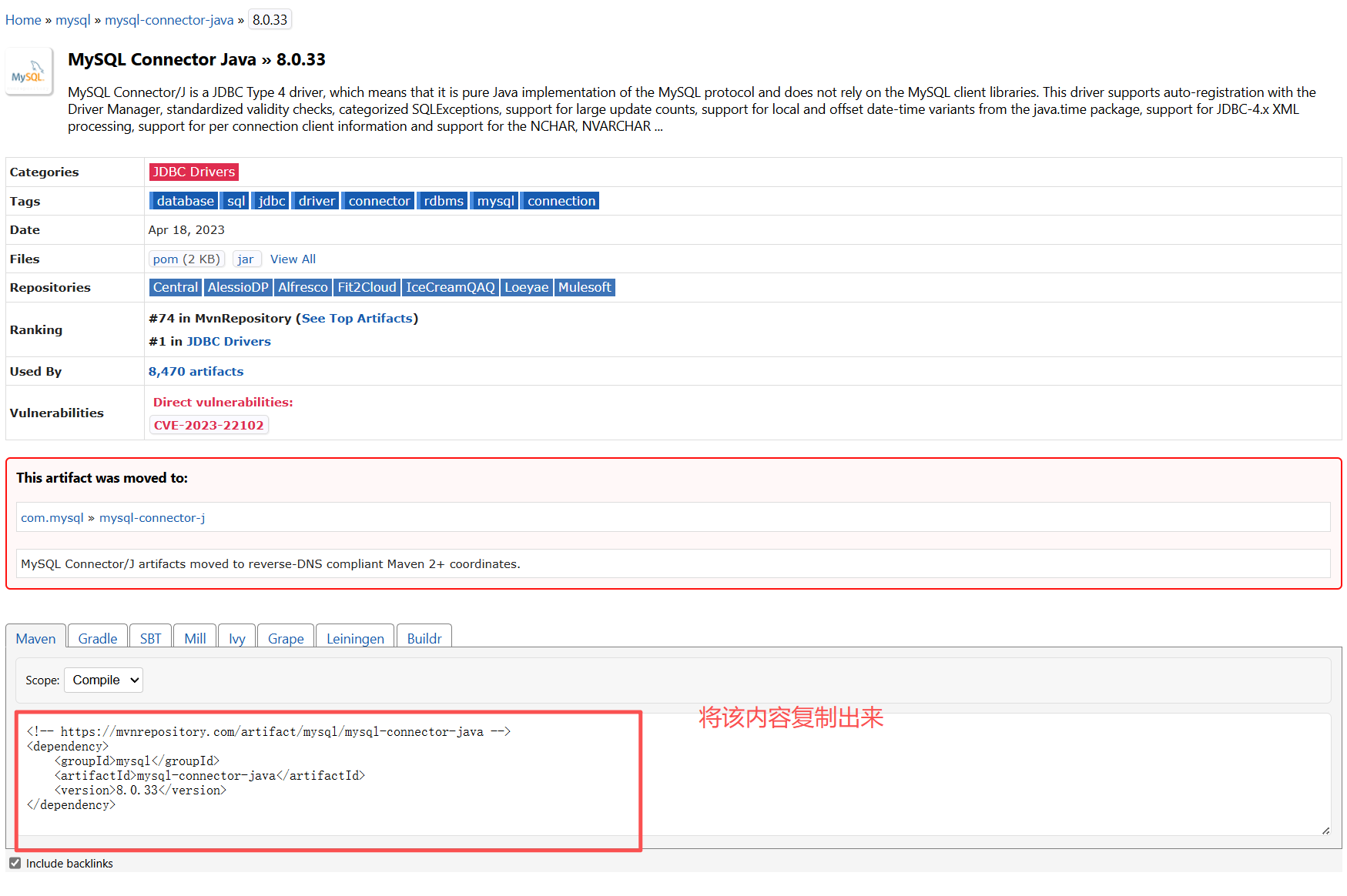Click the Apr 18, 2023 date text
1347x896 pixels.
(186, 230)
